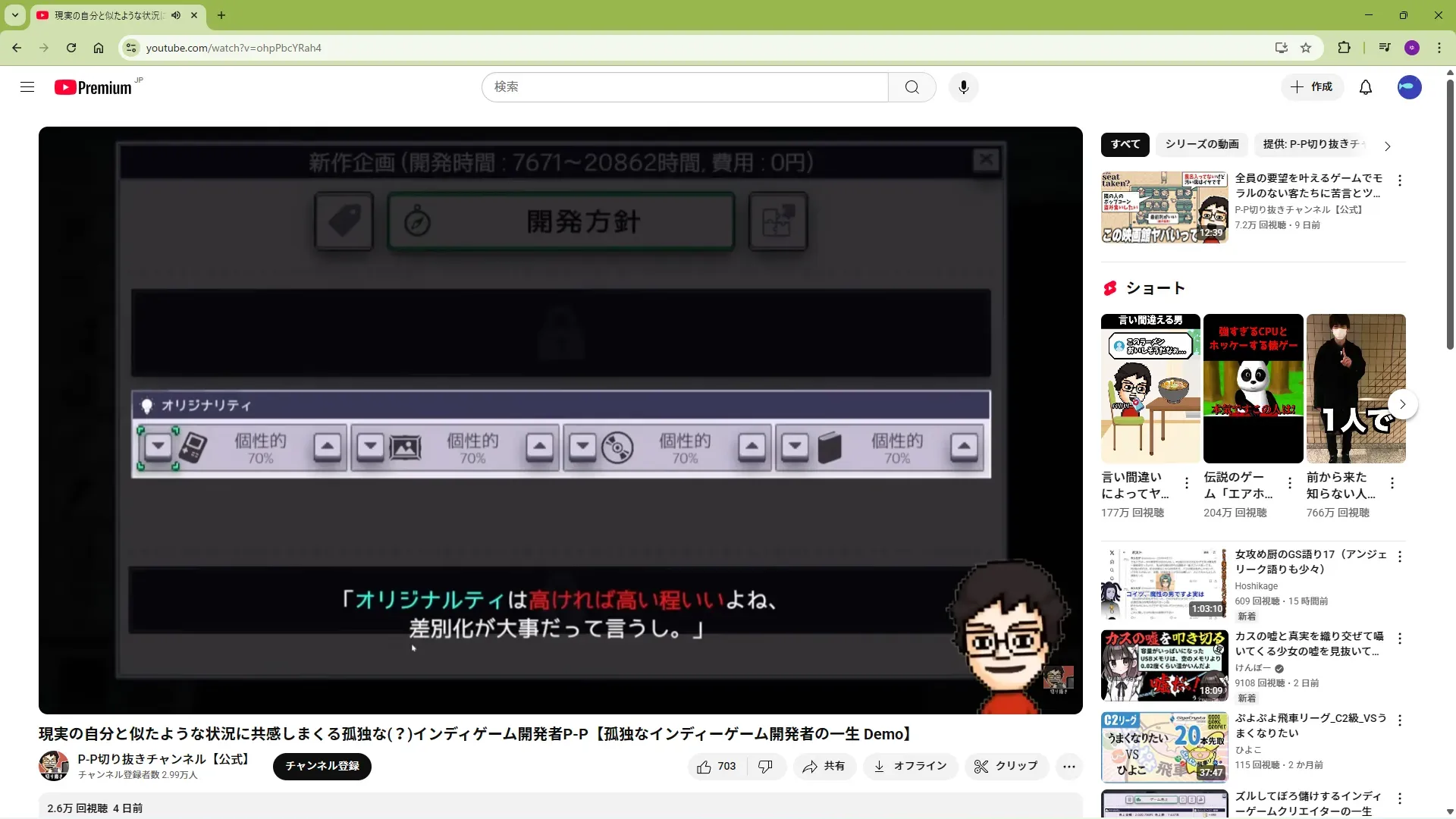Viewport: 1456px width, 819px height.
Task: Open the YouTube hamburger guide menu
Action: point(27,87)
